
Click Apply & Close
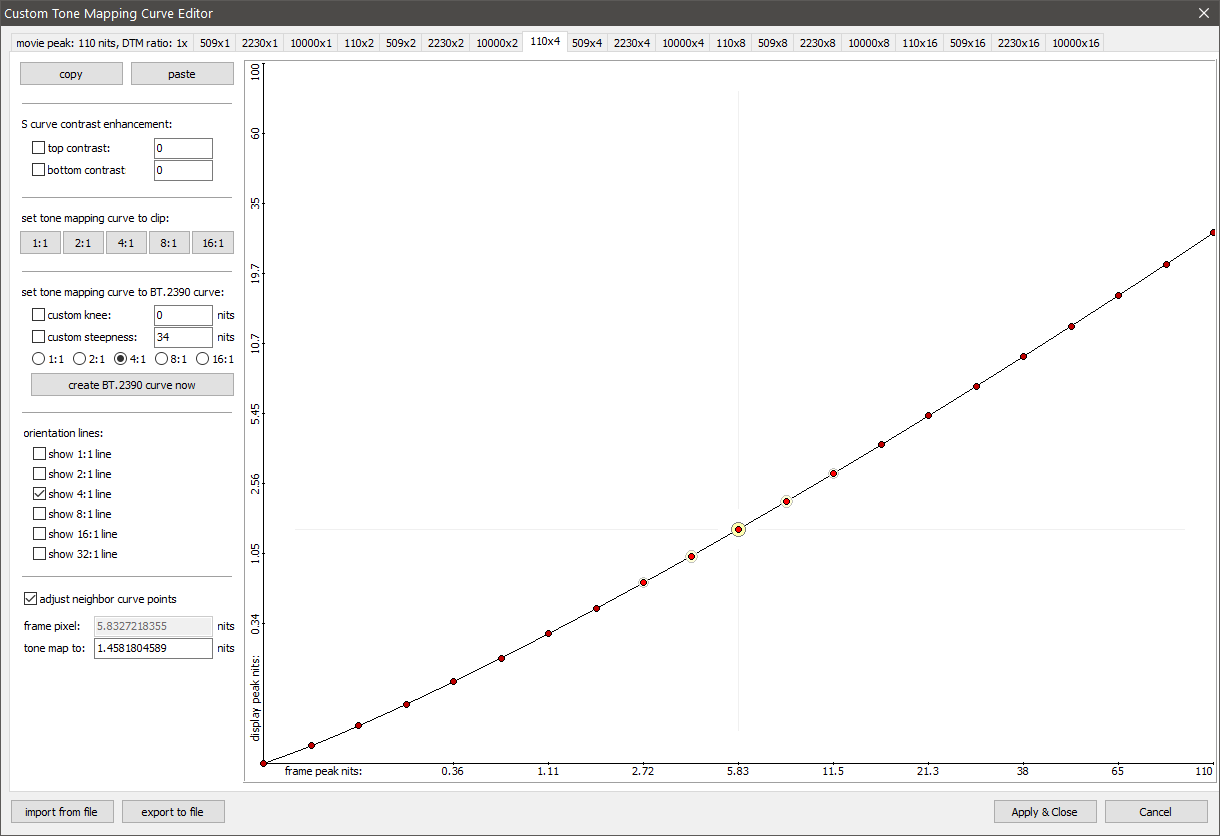point(1045,812)
